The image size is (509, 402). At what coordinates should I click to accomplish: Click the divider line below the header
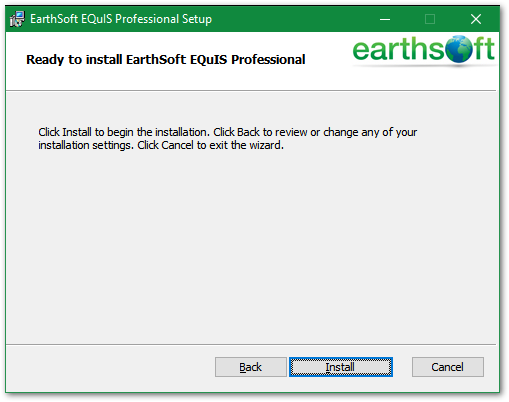(251, 90)
